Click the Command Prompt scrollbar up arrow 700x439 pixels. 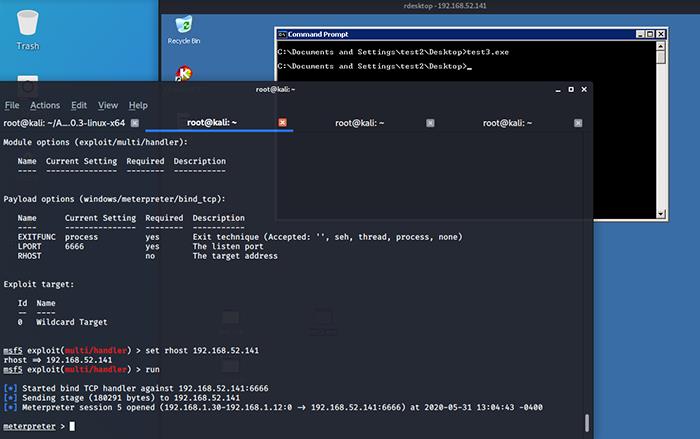(x=661, y=46)
